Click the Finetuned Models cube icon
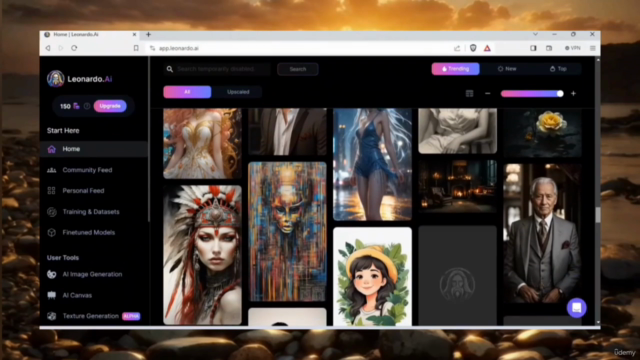 click(51, 232)
